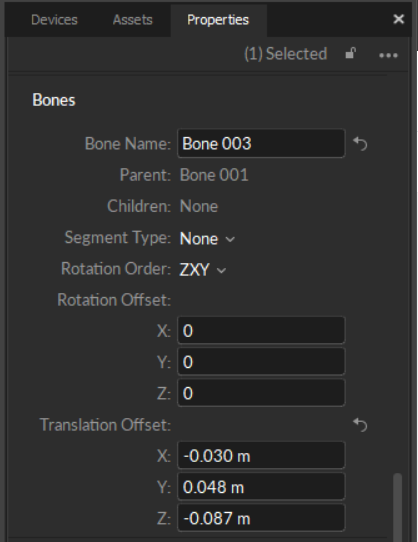Click the (1) Selected label
Viewport: 418px width, 542px height.
click(286, 54)
